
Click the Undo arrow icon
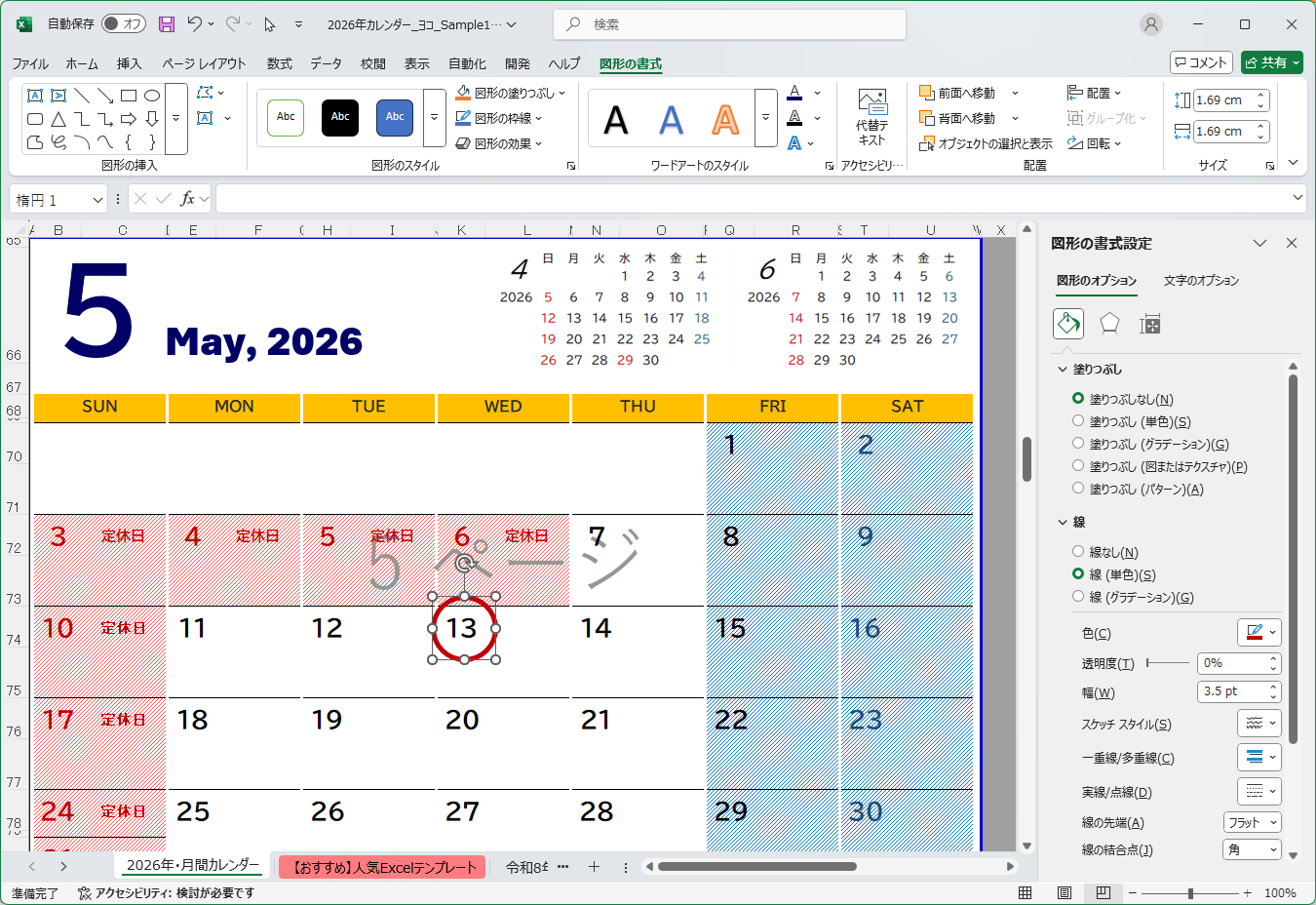(195, 24)
